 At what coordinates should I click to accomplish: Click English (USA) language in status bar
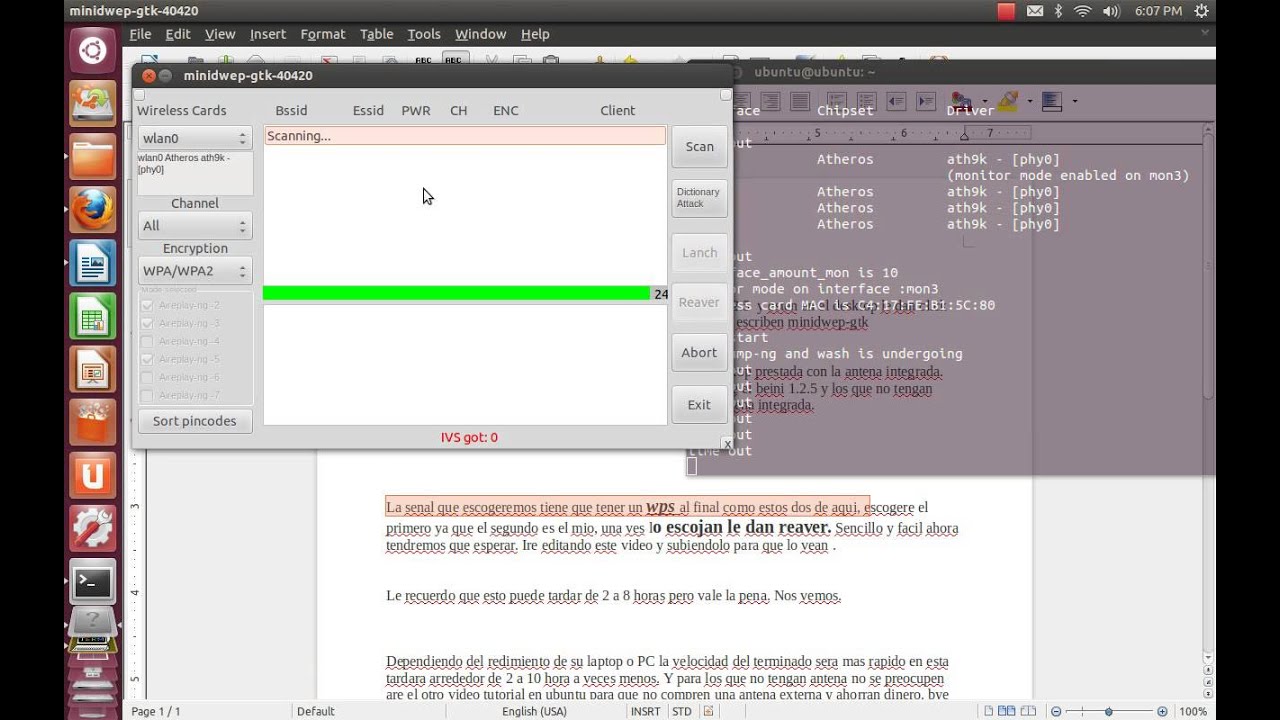click(534, 711)
